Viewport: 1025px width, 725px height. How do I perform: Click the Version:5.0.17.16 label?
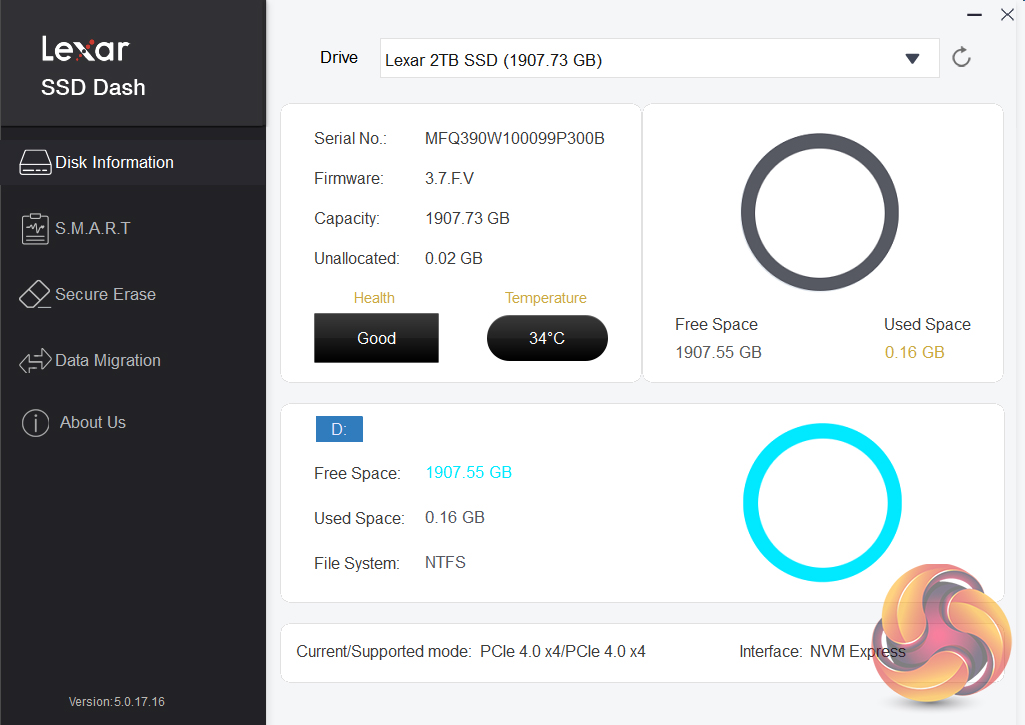click(117, 701)
